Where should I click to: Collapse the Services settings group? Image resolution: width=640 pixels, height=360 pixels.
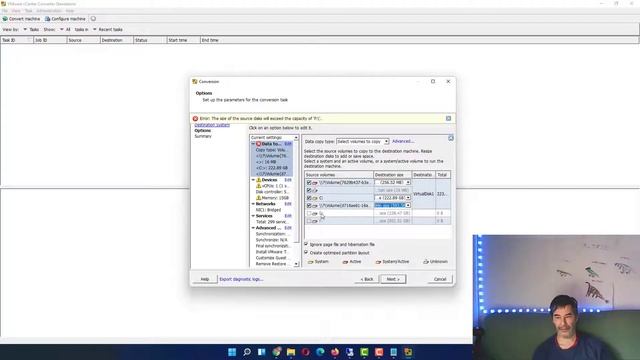(253, 216)
